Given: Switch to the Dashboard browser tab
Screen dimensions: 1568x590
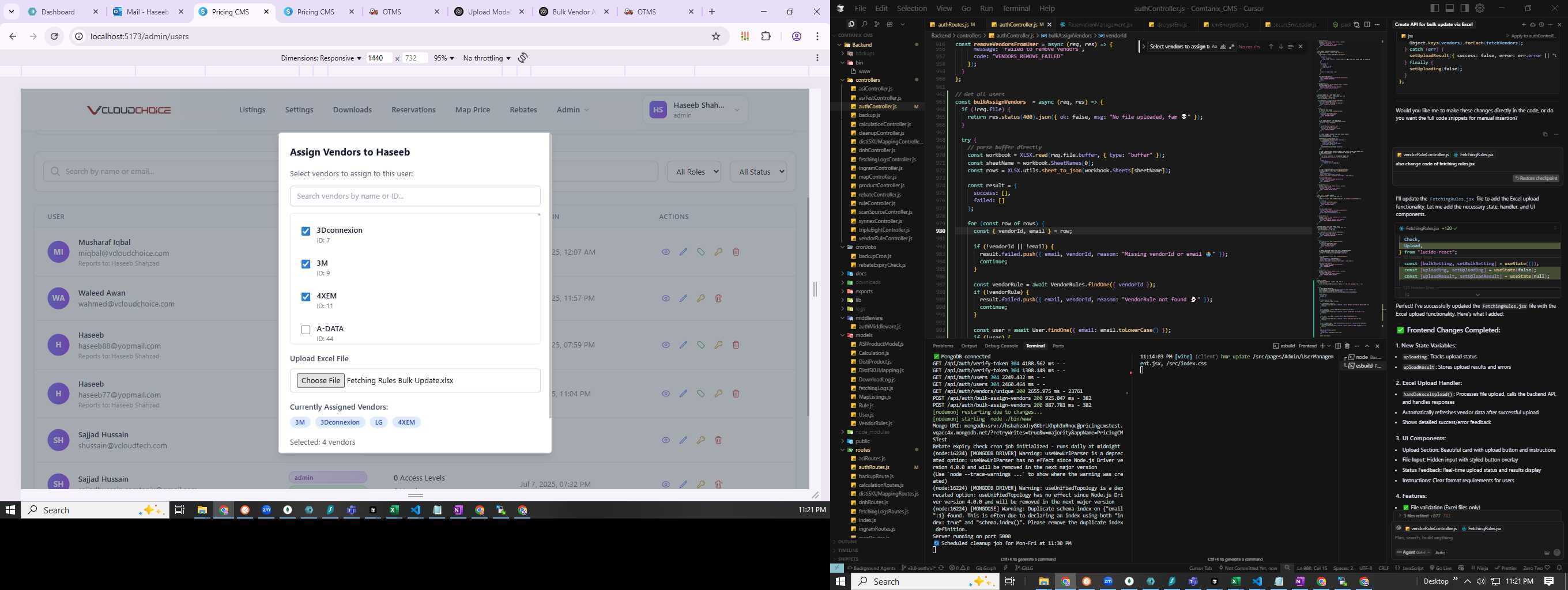Looking at the screenshot, I should pos(63,12).
